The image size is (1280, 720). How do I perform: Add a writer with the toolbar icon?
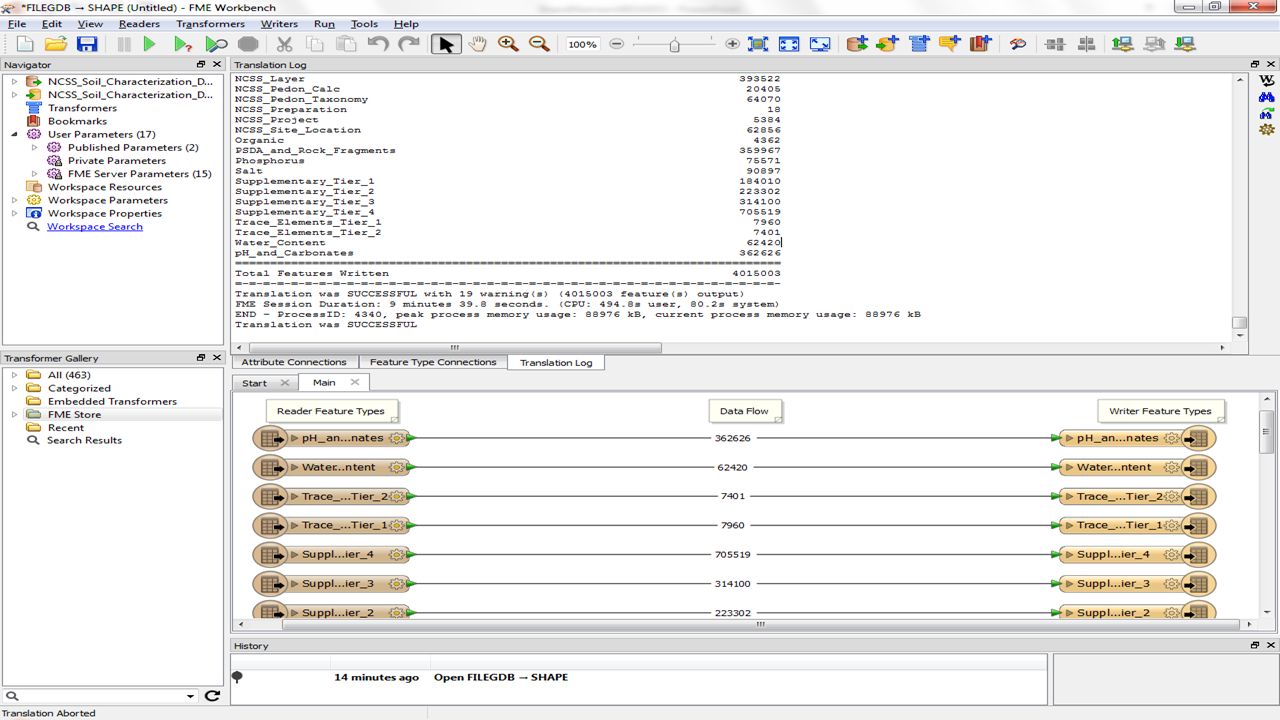click(887, 44)
